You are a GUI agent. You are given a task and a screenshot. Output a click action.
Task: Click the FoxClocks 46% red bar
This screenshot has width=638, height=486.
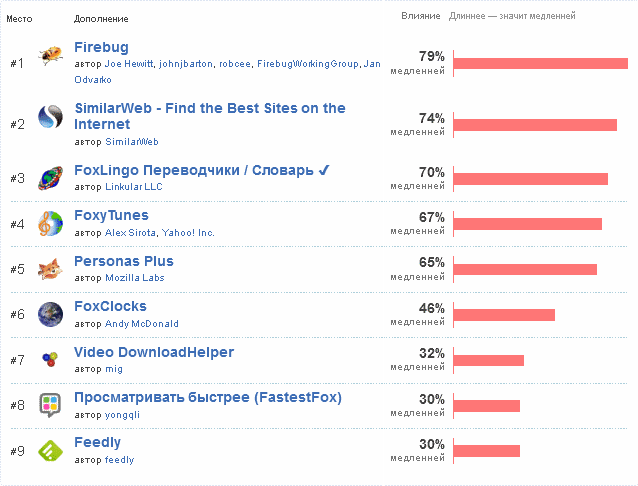[504, 315]
